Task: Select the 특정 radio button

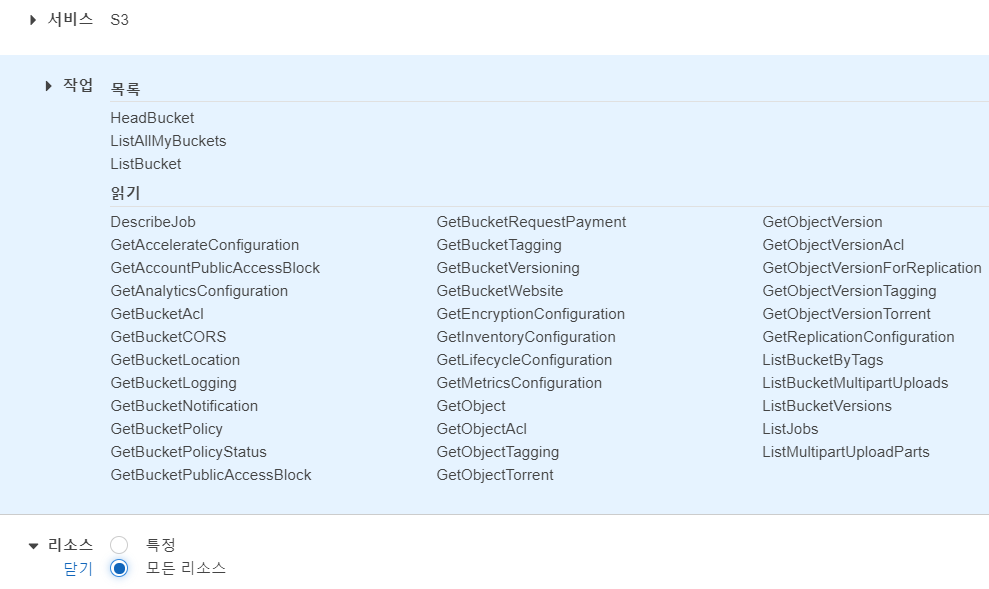Action: click(x=119, y=545)
